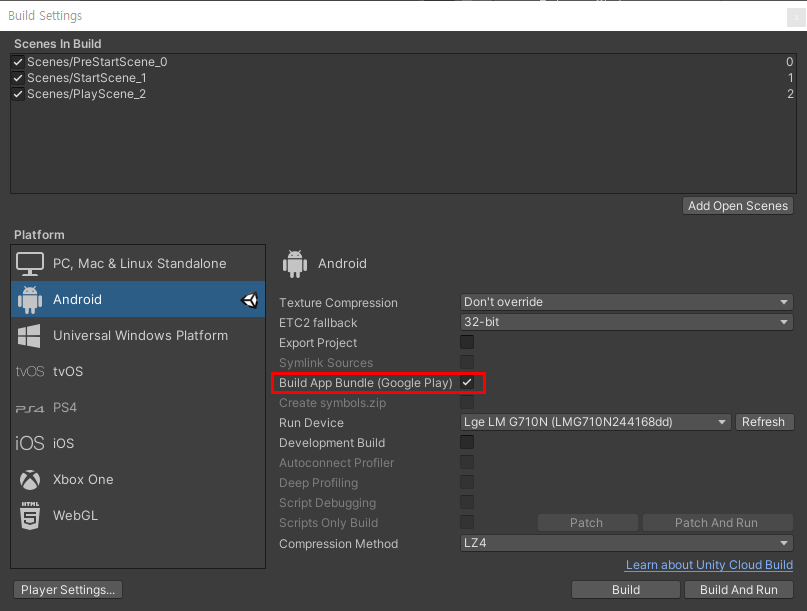The width and height of the screenshot is (807, 611).
Task: Toggle the Script Debugging checkbox
Action: pyautogui.click(x=467, y=502)
